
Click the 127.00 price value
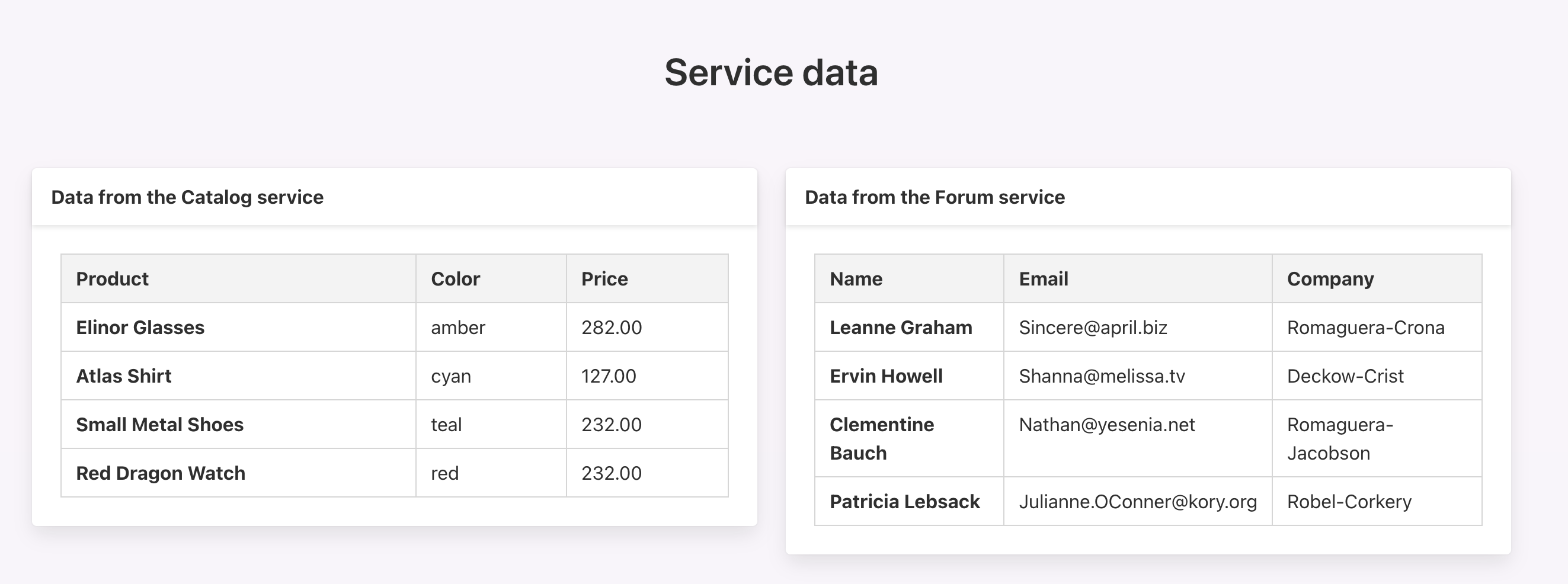pyautogui.click(x=609, y=376)
